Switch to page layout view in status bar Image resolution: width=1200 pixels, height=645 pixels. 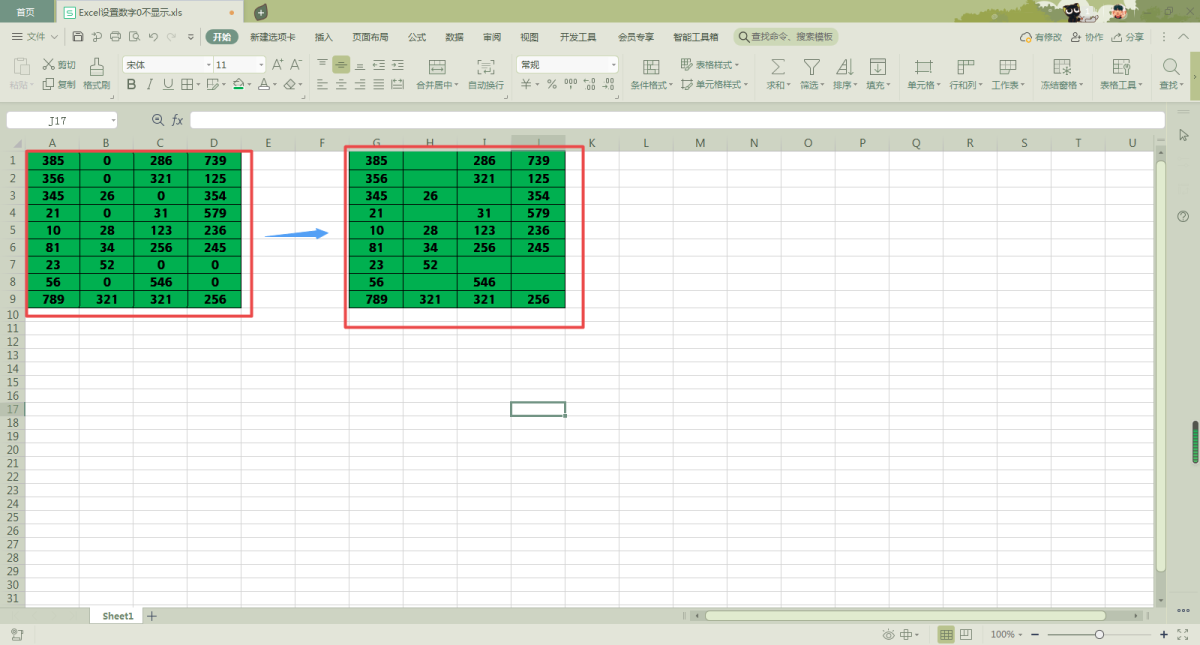(x=966, y=635)
